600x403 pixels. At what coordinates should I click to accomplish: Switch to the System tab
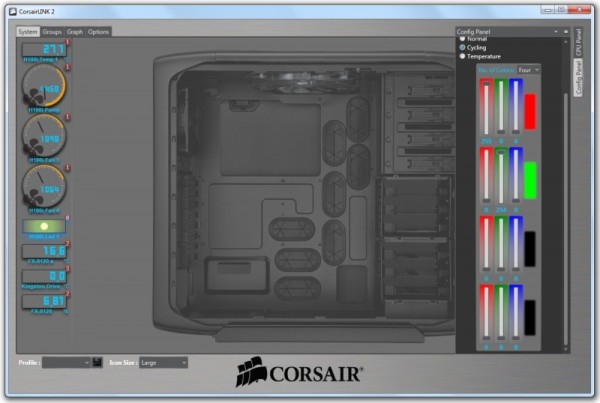pos(28,32)
